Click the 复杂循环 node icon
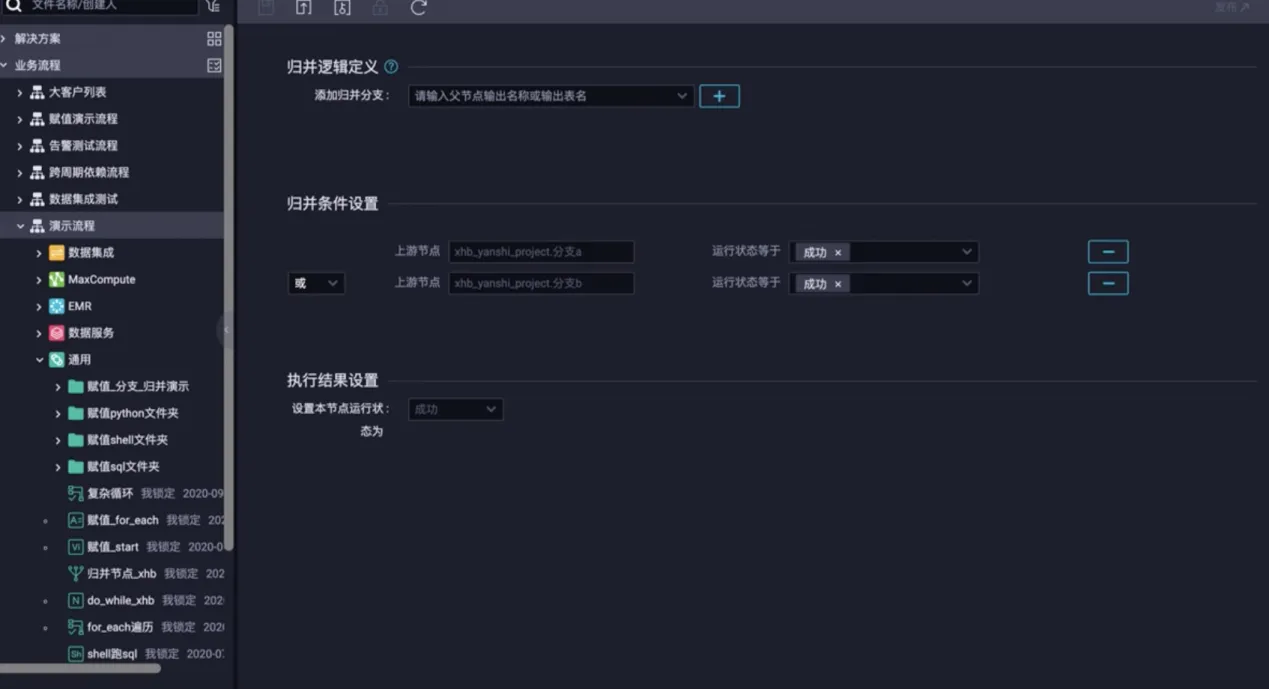This screenshot has width=1269, height=689. click(x=75, y=494)
